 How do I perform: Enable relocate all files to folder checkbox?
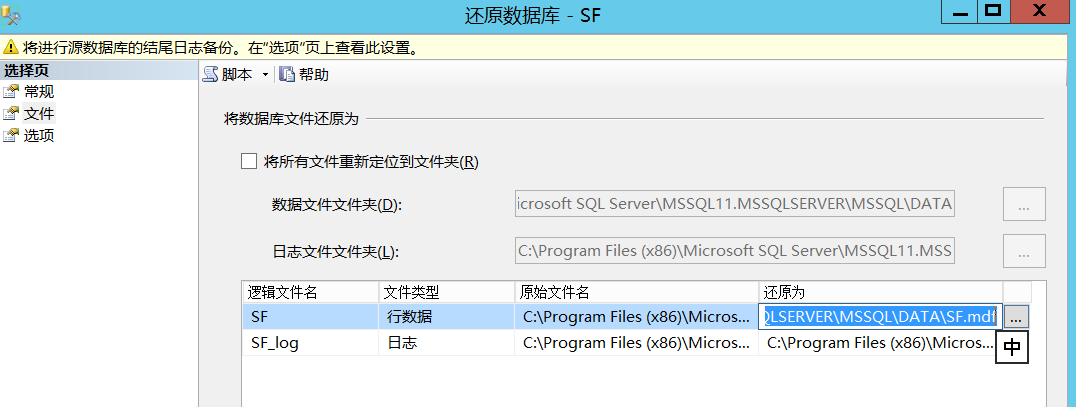coord(249,161)
